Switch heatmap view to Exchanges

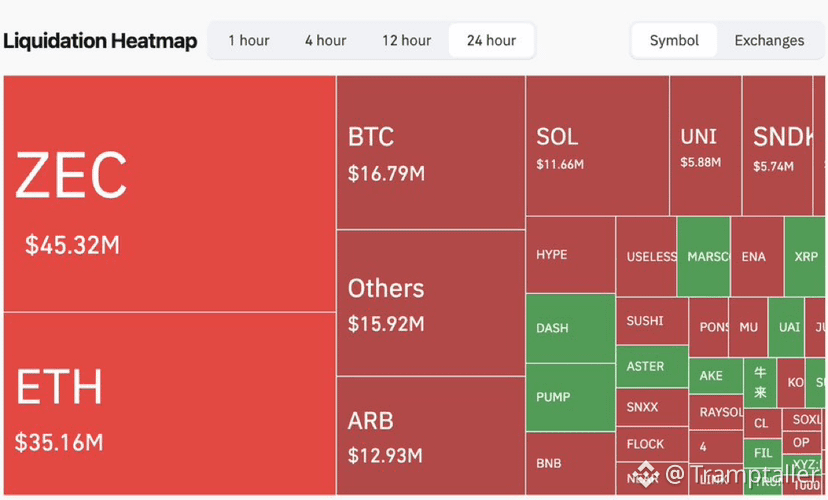coord(769,41)
